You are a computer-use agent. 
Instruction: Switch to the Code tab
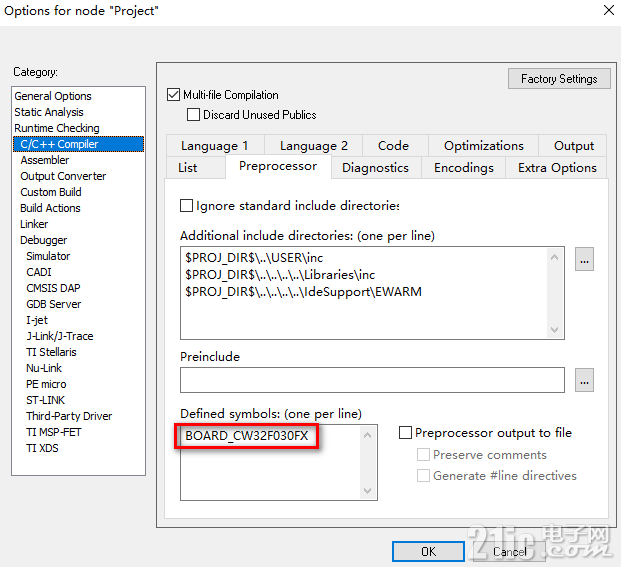(394, 146)
